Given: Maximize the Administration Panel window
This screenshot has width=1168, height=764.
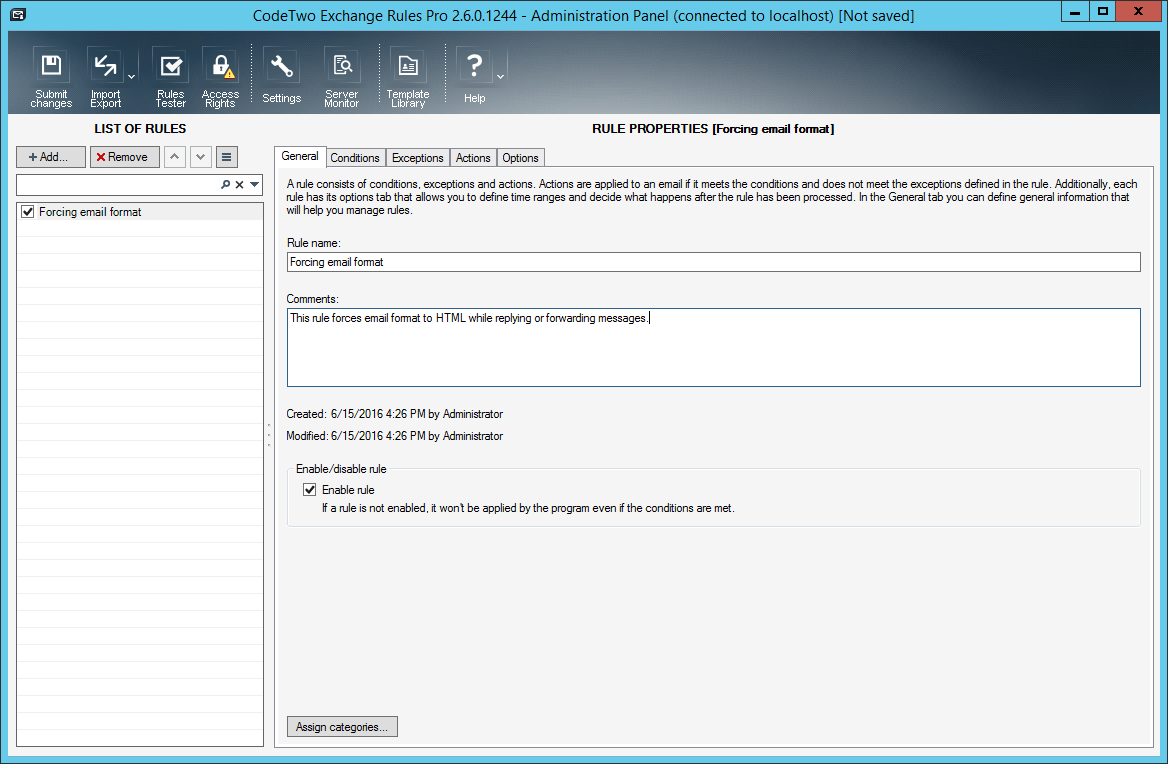Looking at the screenshot, I should pos(1103,11).
